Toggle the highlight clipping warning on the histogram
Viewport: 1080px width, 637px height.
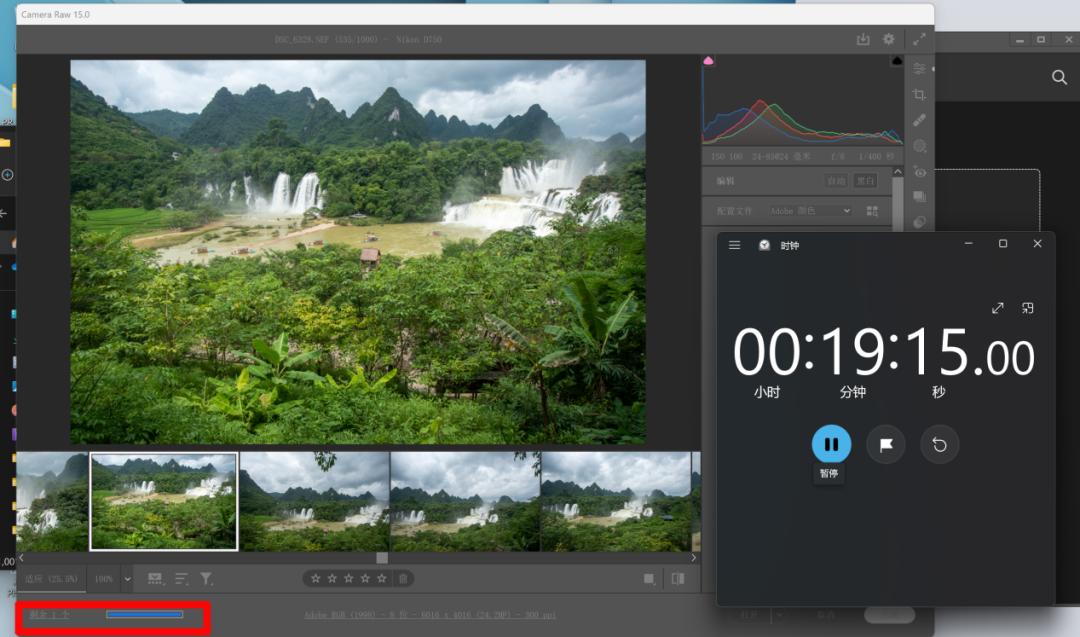pyautogui.click(x=896, y=60)
